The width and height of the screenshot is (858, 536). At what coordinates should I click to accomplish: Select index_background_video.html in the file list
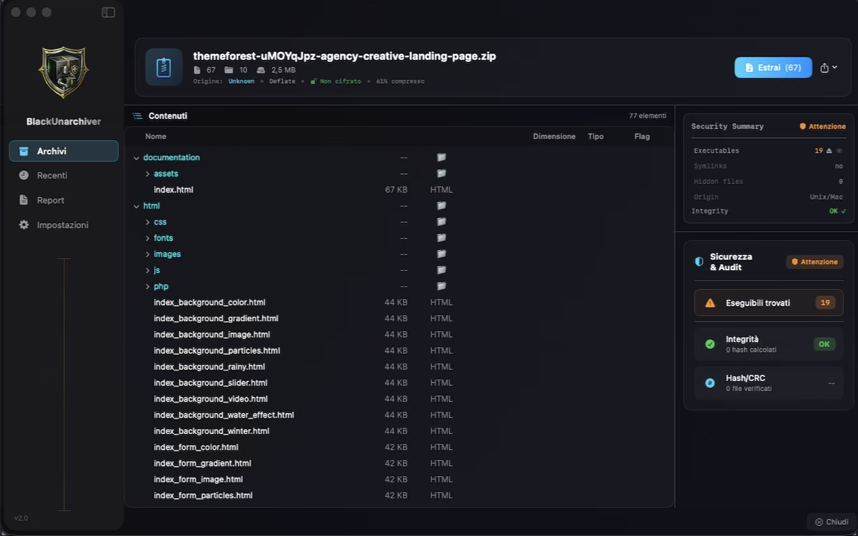click(x=210, y=399)
